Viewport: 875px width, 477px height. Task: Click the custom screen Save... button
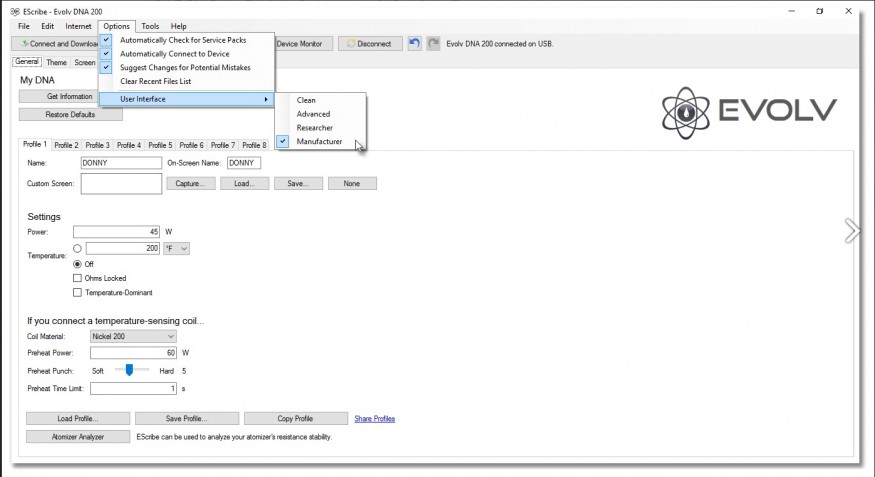click(298, 184)
